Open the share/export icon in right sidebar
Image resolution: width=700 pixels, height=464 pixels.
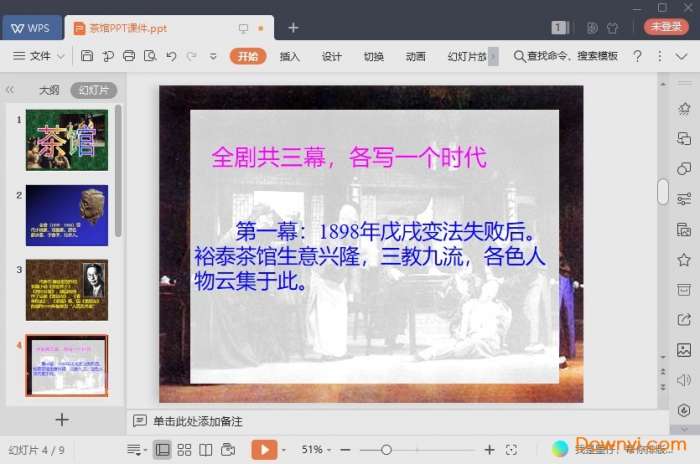(684, 320)
